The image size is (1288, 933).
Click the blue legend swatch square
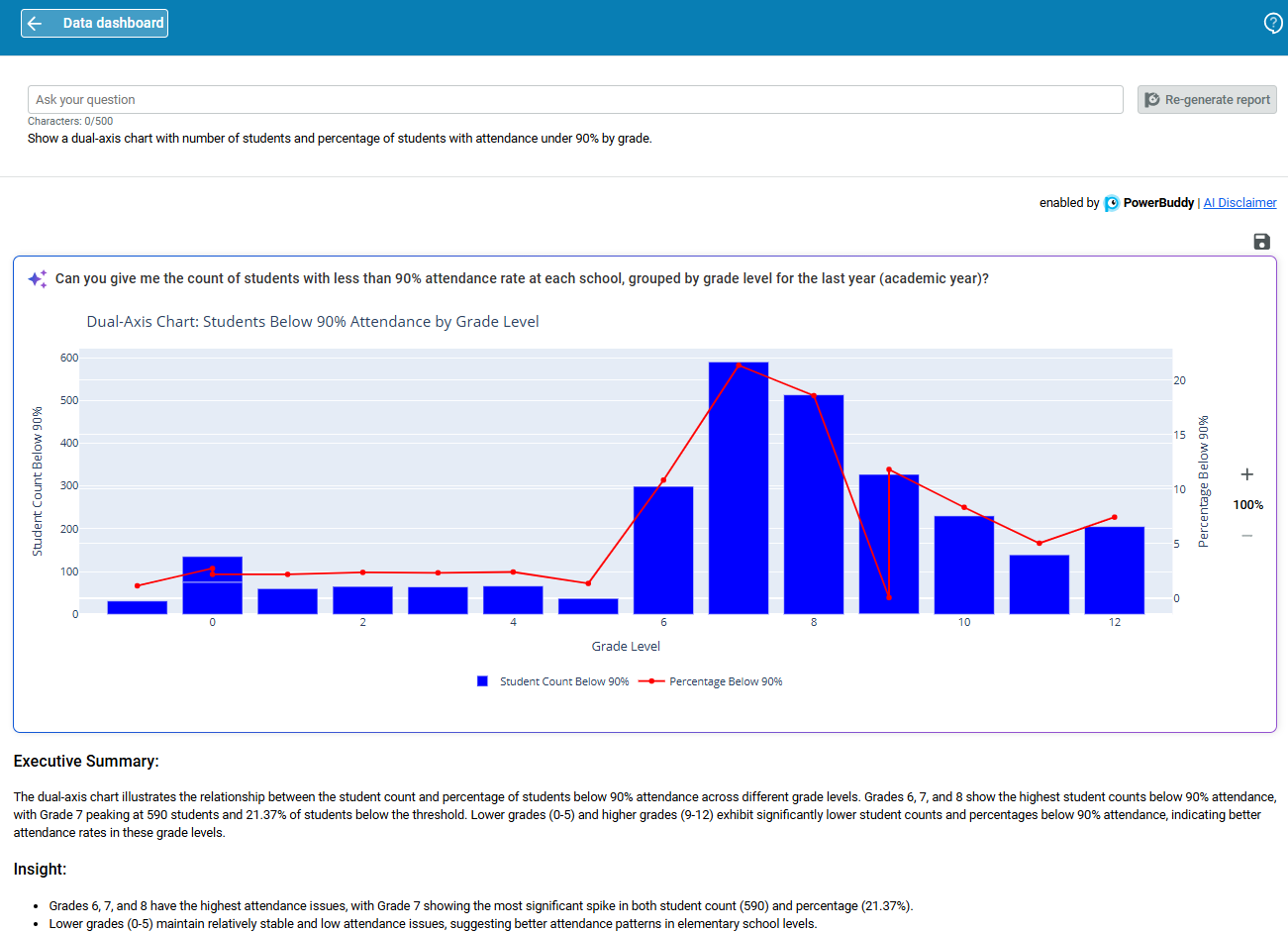(x=482, y=681)
